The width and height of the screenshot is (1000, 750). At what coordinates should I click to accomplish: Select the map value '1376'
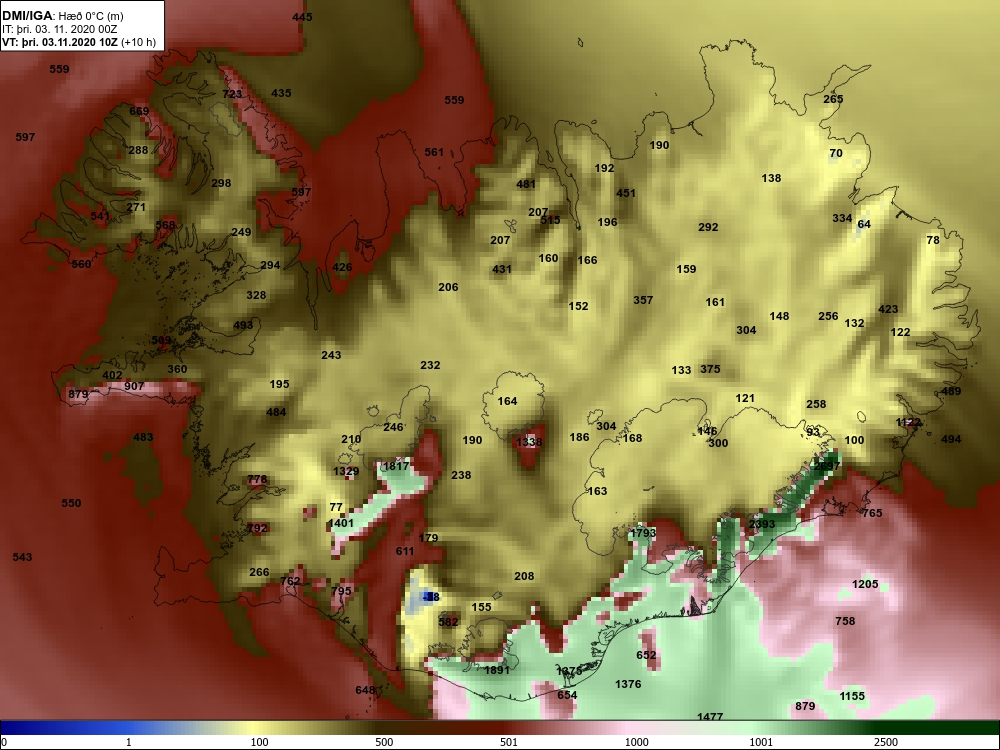(x=628, y=684)
